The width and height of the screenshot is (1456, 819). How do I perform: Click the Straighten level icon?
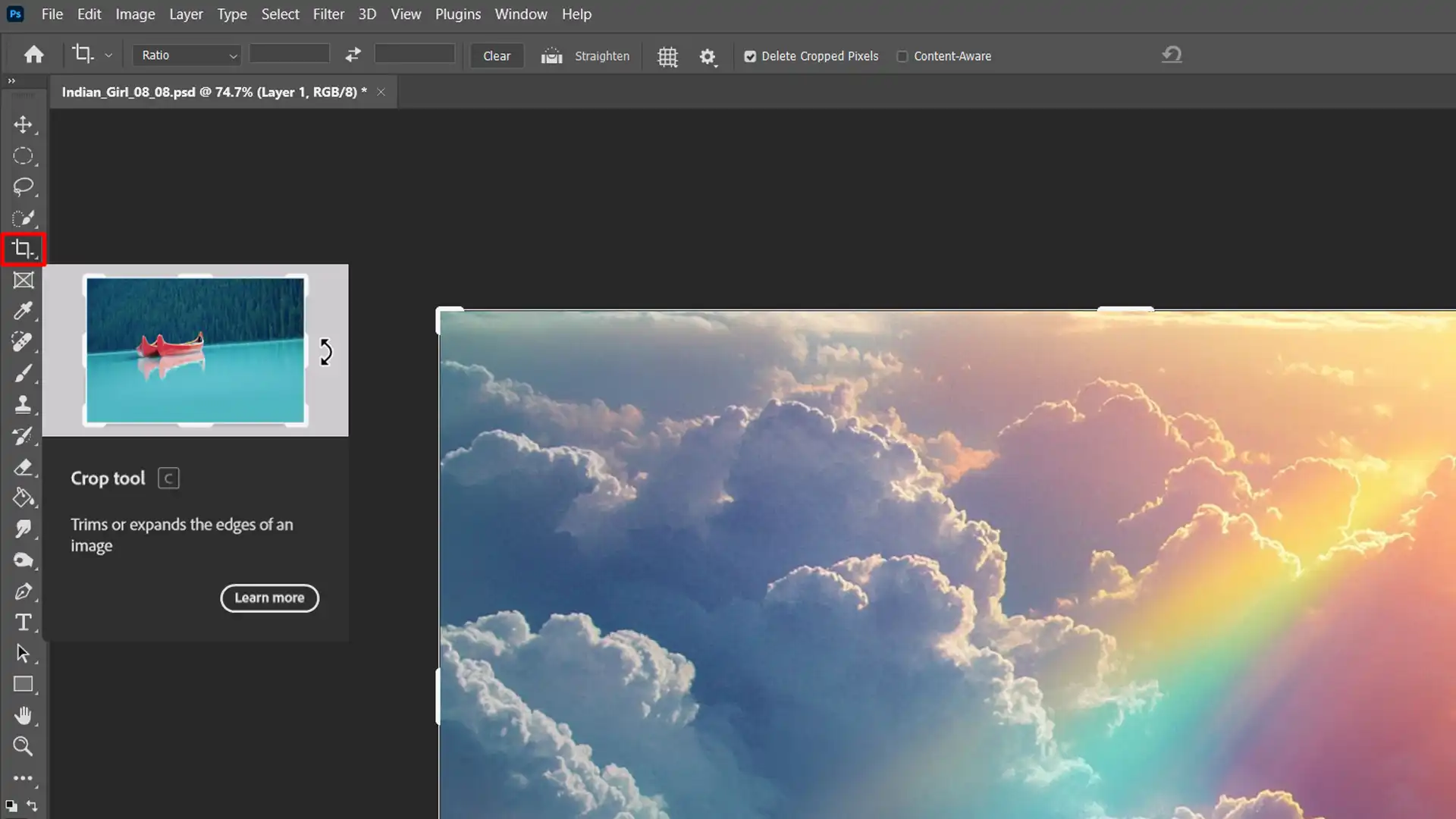[551, 56]
